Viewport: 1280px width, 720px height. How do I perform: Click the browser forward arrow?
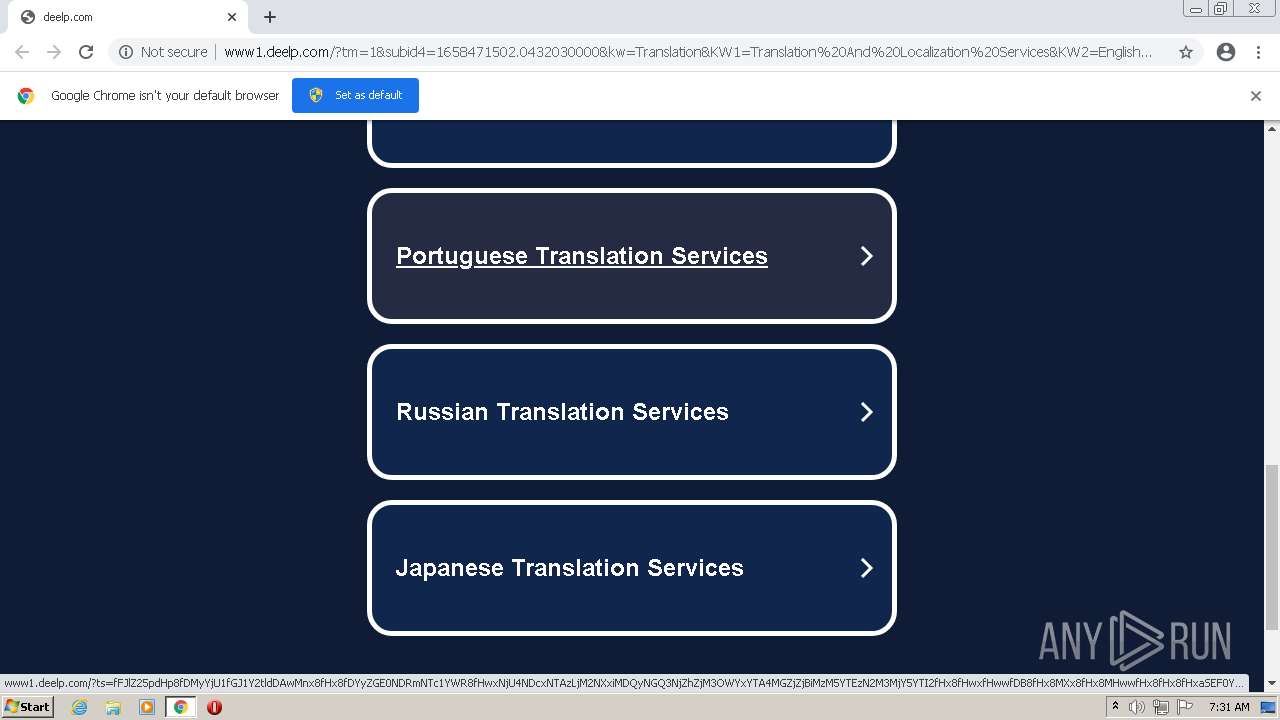54,52
